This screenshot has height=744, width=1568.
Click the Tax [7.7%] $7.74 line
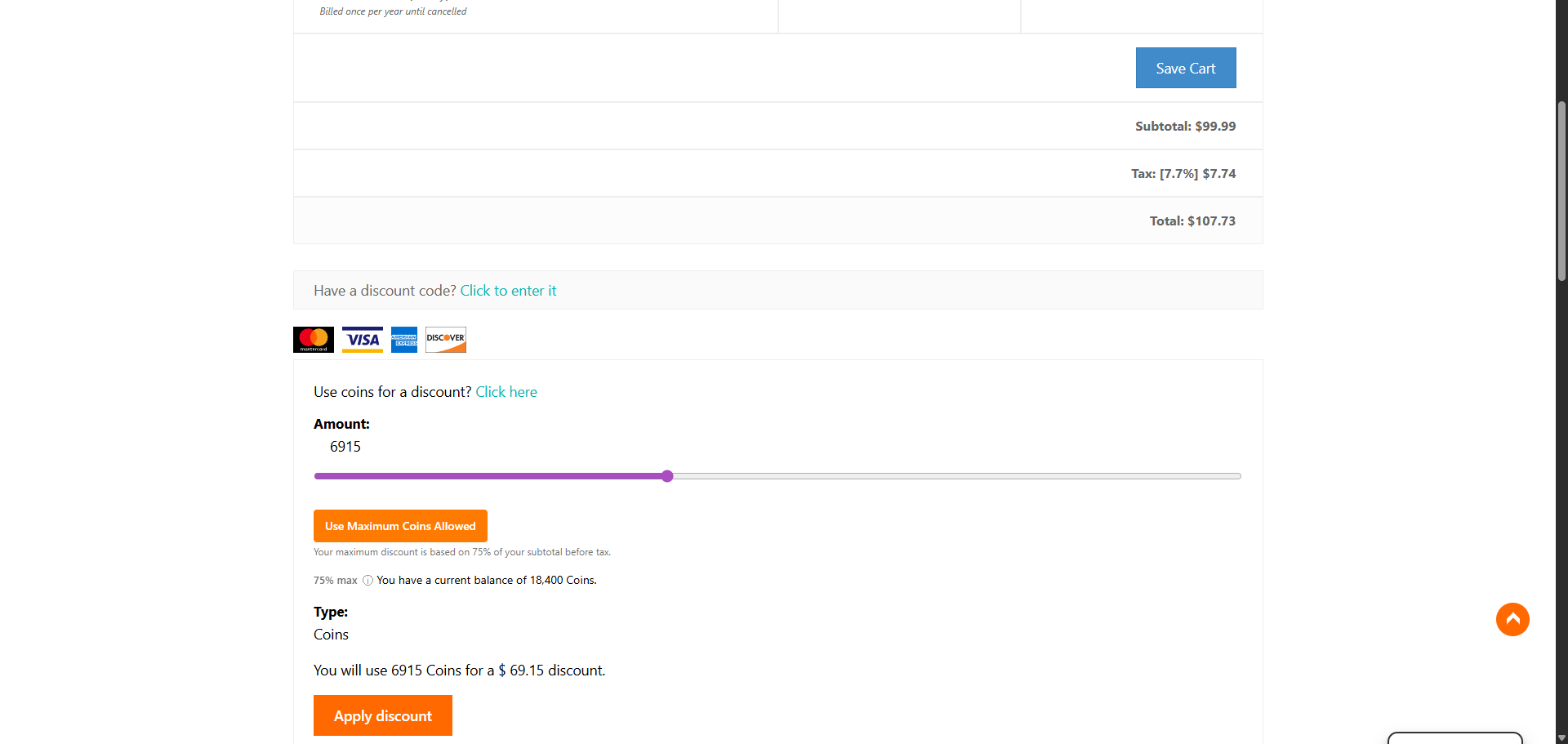point(1183,174)
